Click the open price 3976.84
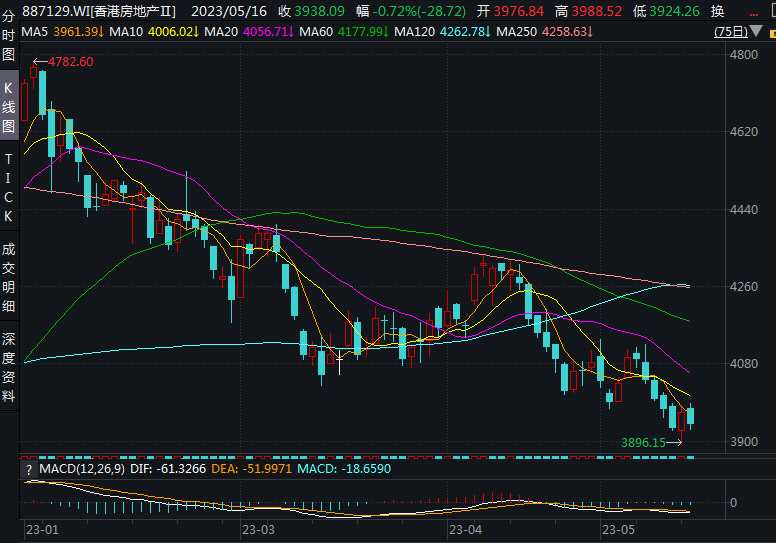Screen dimensions: 776x543 click(518, 11)
